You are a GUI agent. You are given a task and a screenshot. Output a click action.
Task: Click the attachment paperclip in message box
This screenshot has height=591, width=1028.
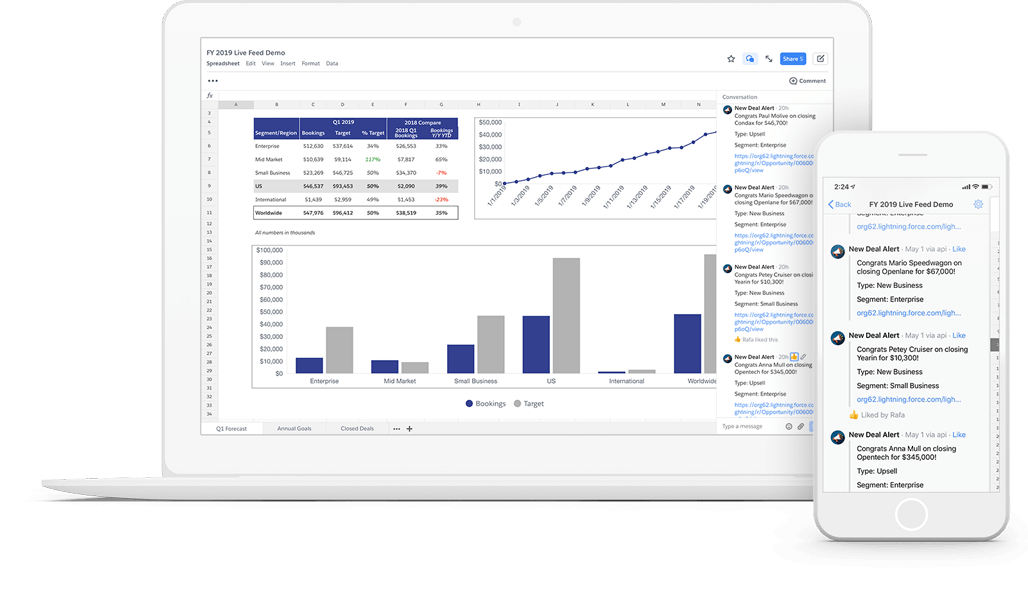800,426
